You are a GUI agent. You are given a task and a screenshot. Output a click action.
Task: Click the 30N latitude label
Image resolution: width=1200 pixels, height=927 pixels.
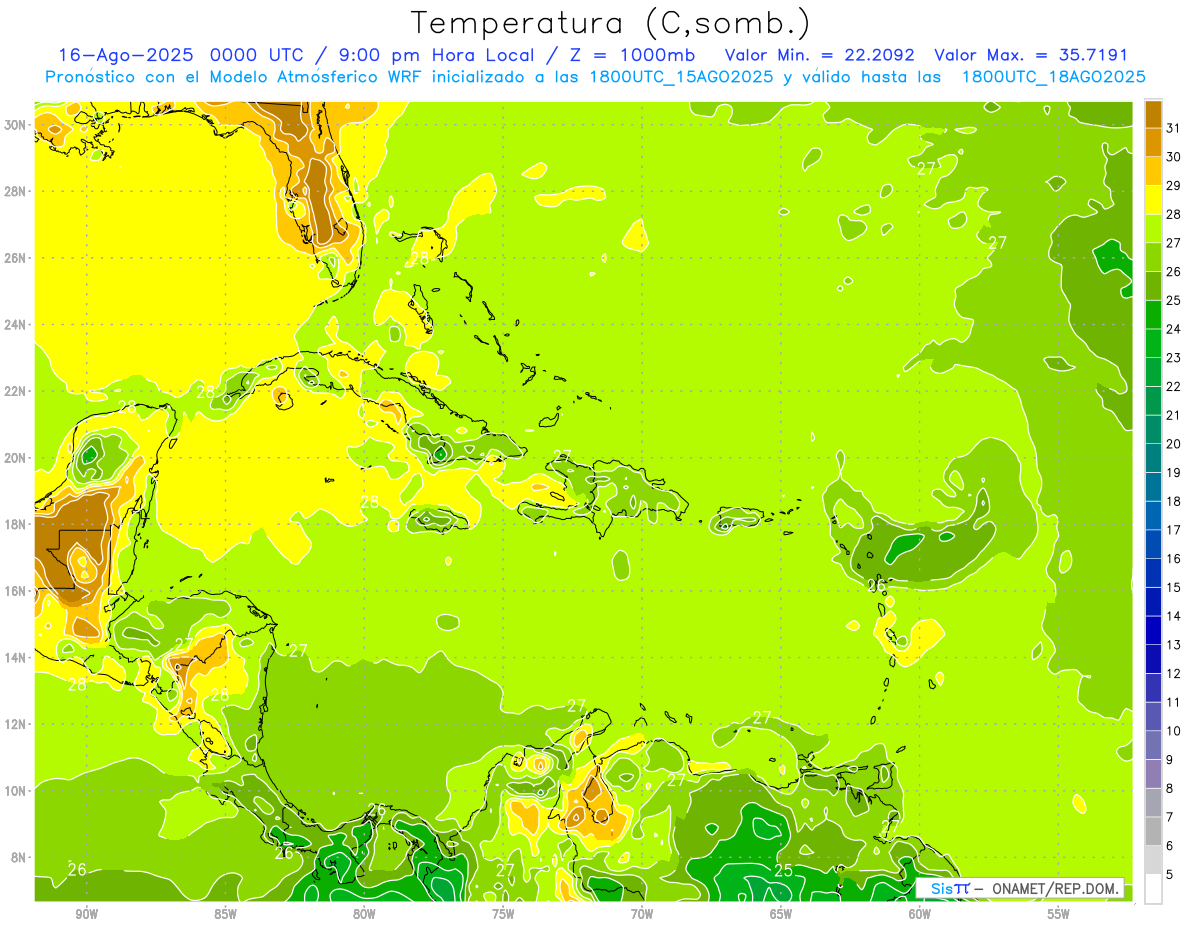(16, 125)
